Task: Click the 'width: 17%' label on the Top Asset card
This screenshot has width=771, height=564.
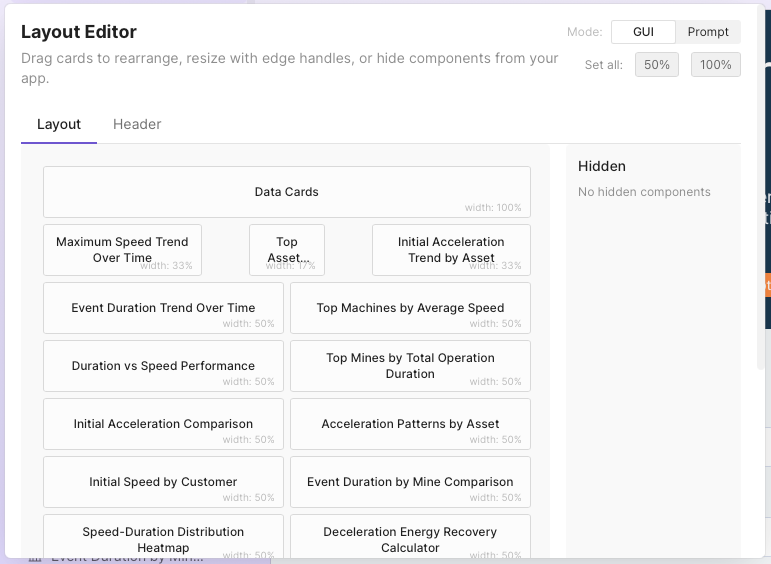Action: 291,266
